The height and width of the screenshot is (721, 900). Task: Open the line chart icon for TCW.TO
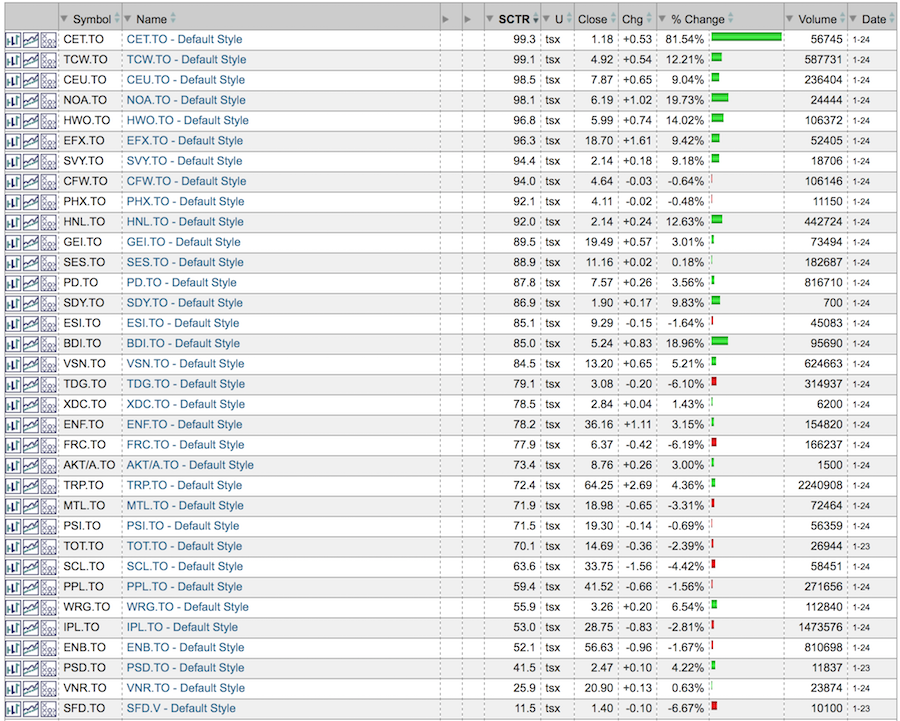point(30,60)
